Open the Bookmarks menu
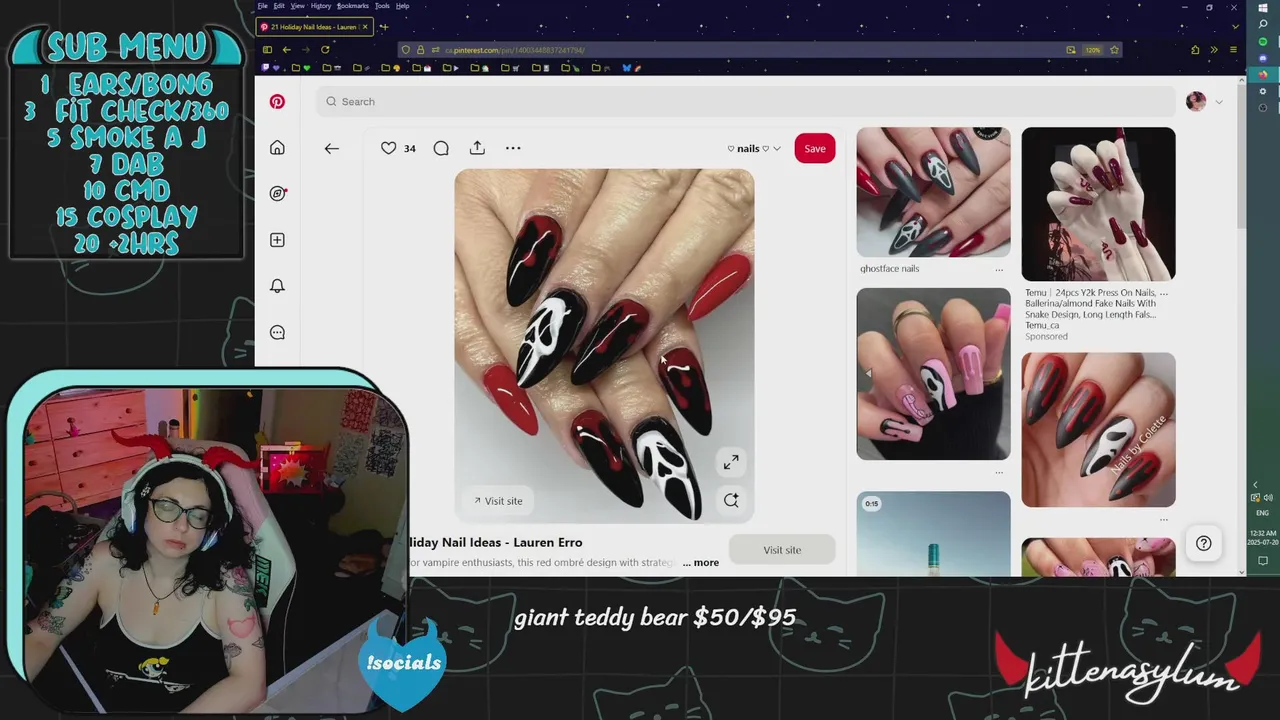 [x=353, y=6]
